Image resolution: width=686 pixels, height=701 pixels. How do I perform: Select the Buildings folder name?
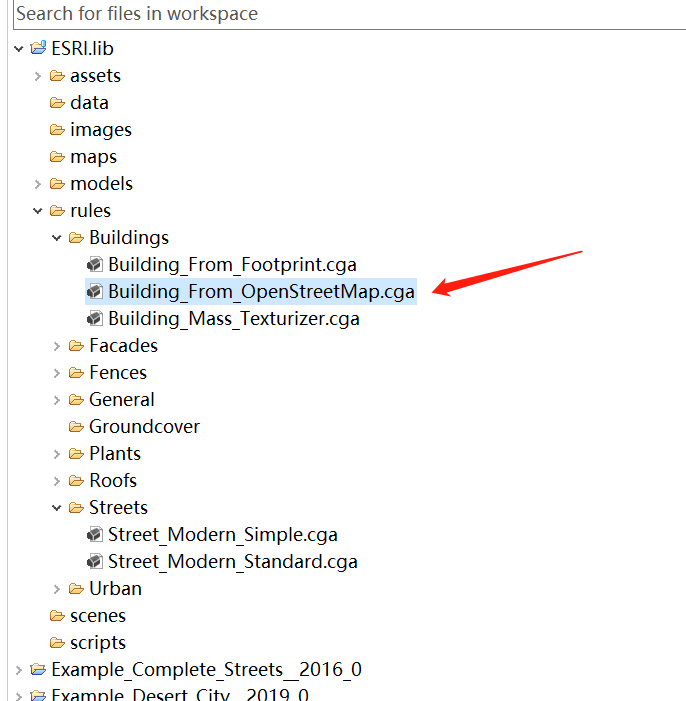(x=129, y=237)
